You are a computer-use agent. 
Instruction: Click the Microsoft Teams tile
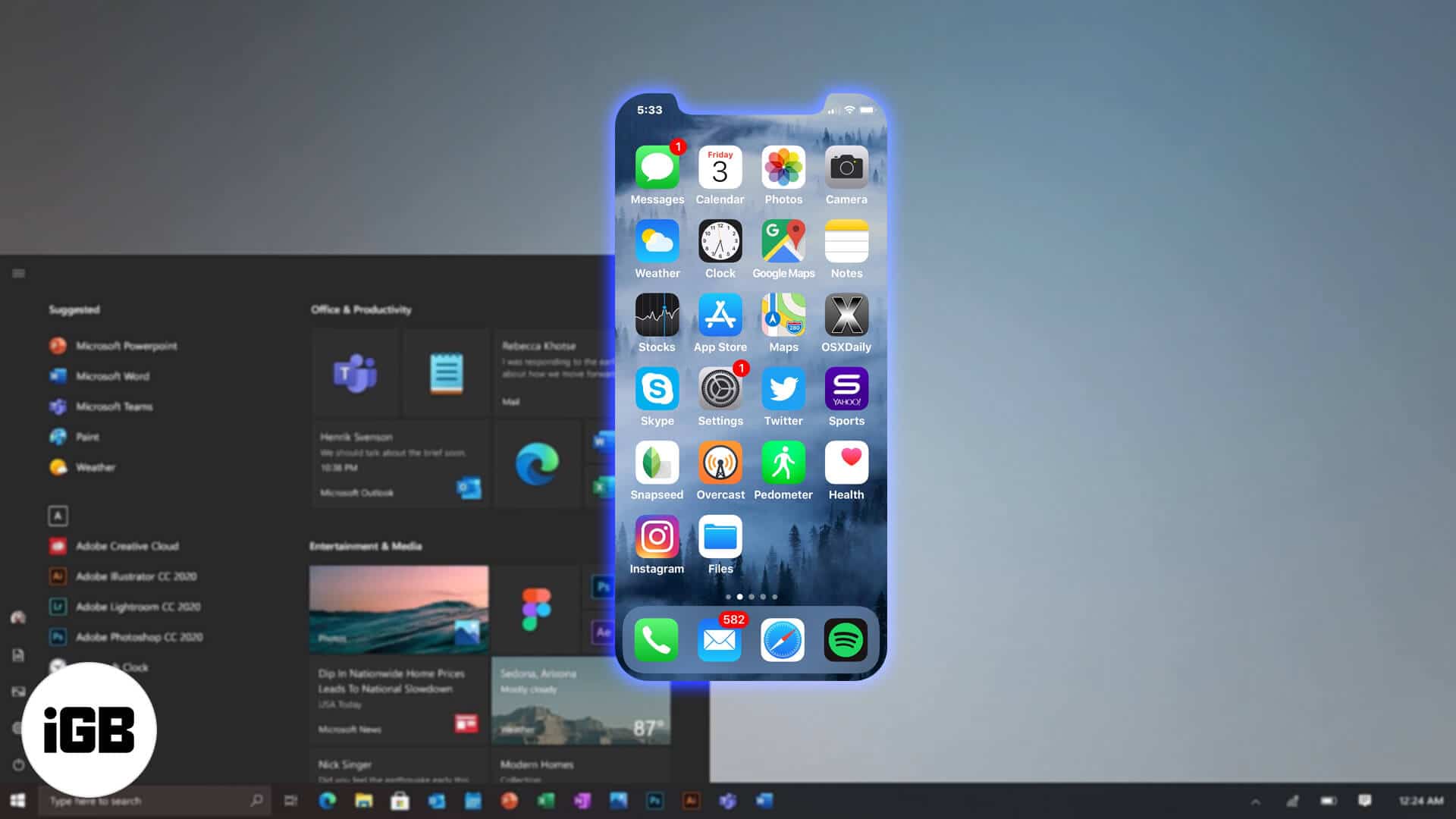[x=355, y=372]
